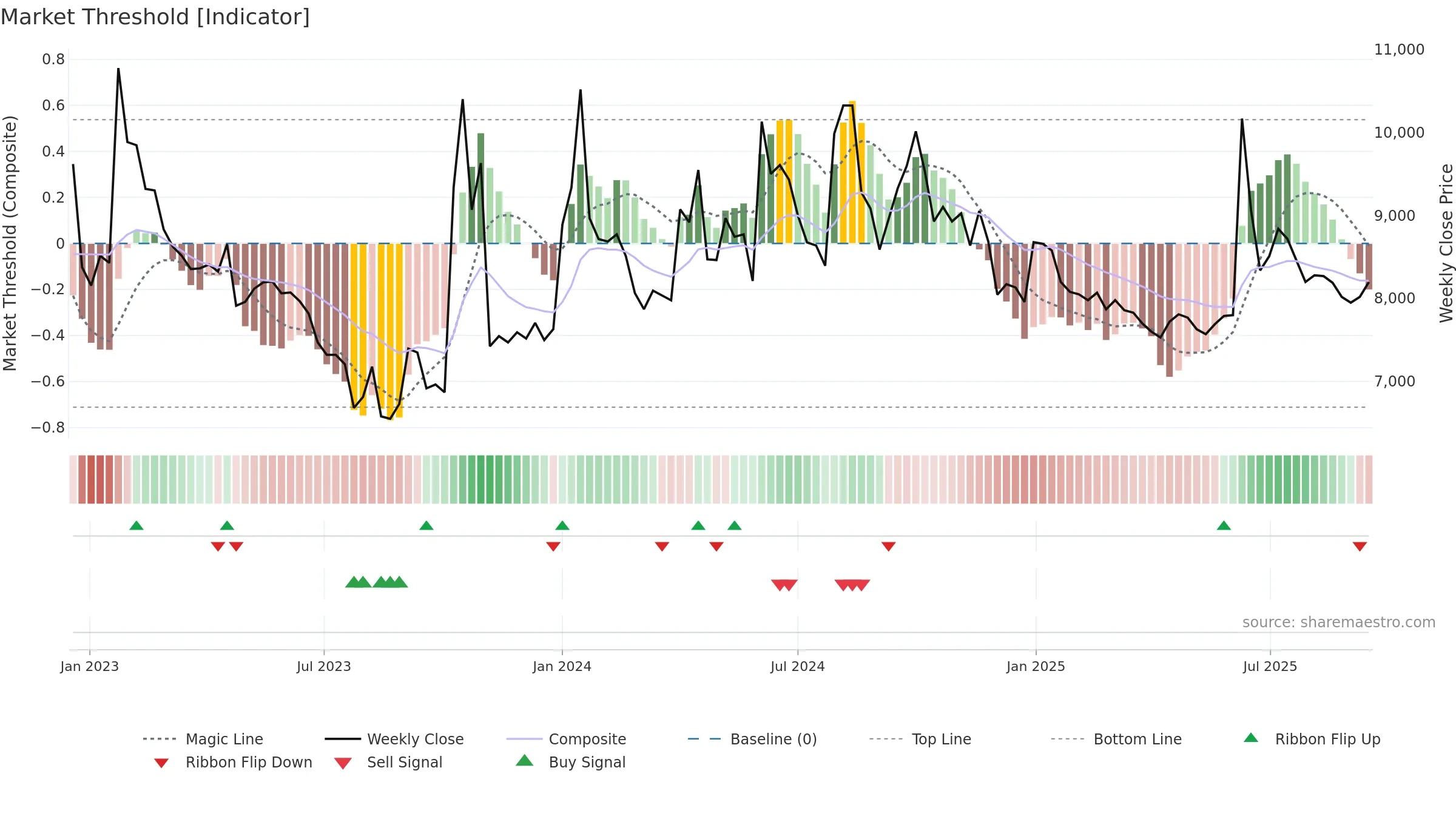Select the ribbon flip up triangle at Jan 2024
This screenshot has width=1456, height=819.
click(x=562, y=525)
